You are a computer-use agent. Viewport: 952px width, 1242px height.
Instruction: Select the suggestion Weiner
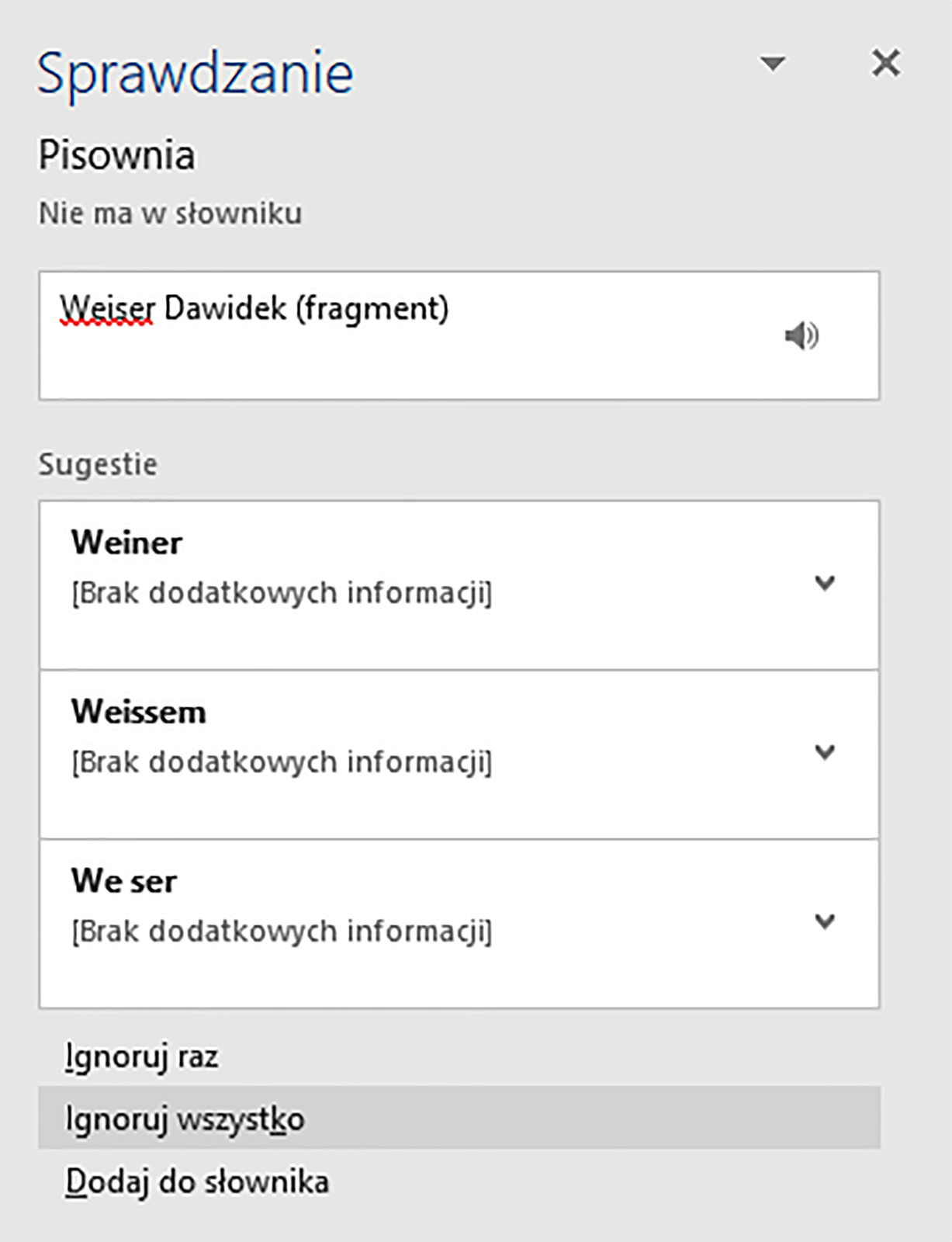tap(459, 585)
